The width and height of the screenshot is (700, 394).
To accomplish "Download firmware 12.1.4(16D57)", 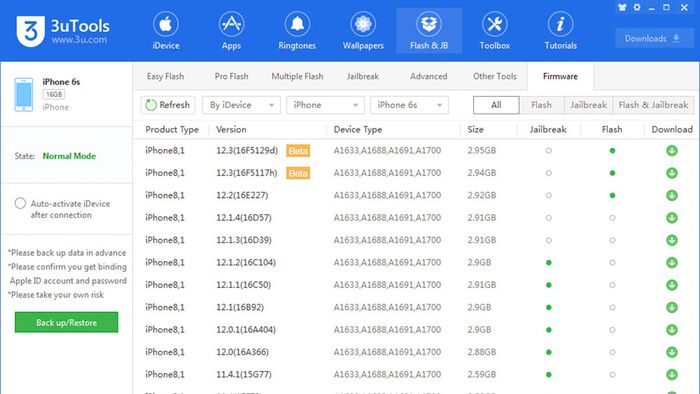I will (672, 218).
